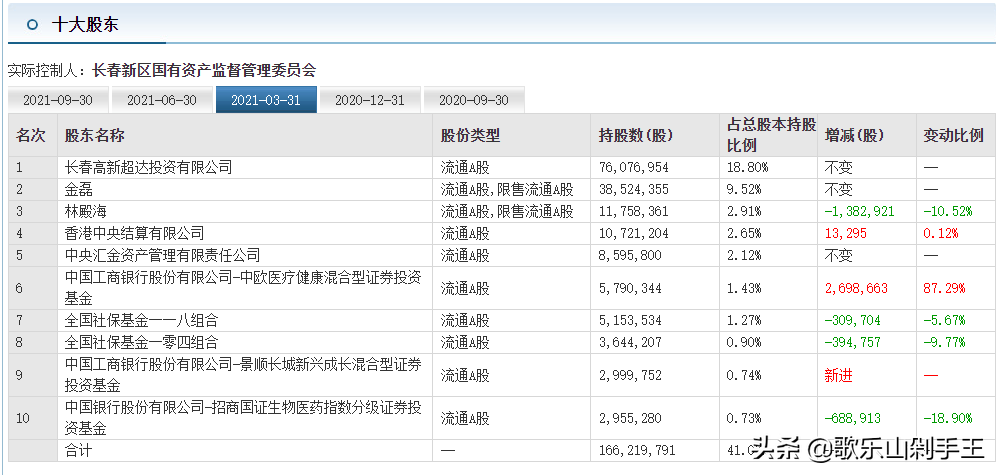Screen dimensions: 999x475
Task: Click the increase value 13,295
Action: point(845,234)
